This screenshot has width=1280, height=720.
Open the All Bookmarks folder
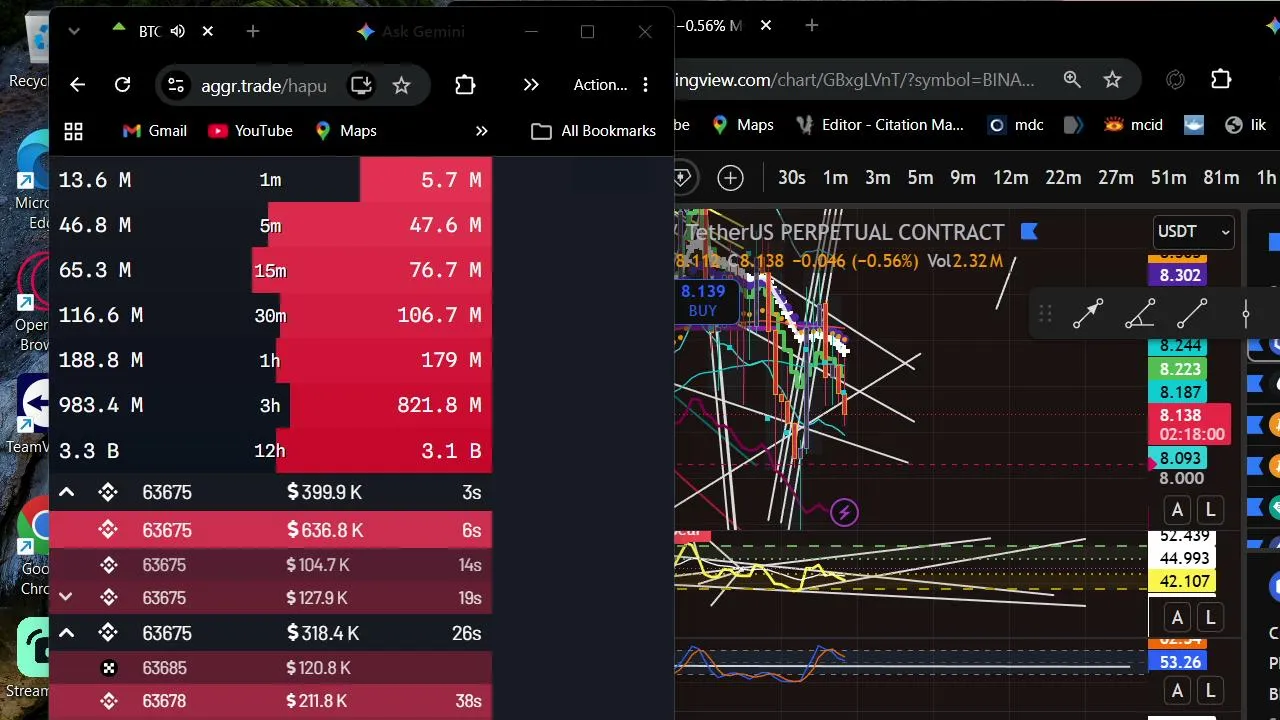click(594, 131)
